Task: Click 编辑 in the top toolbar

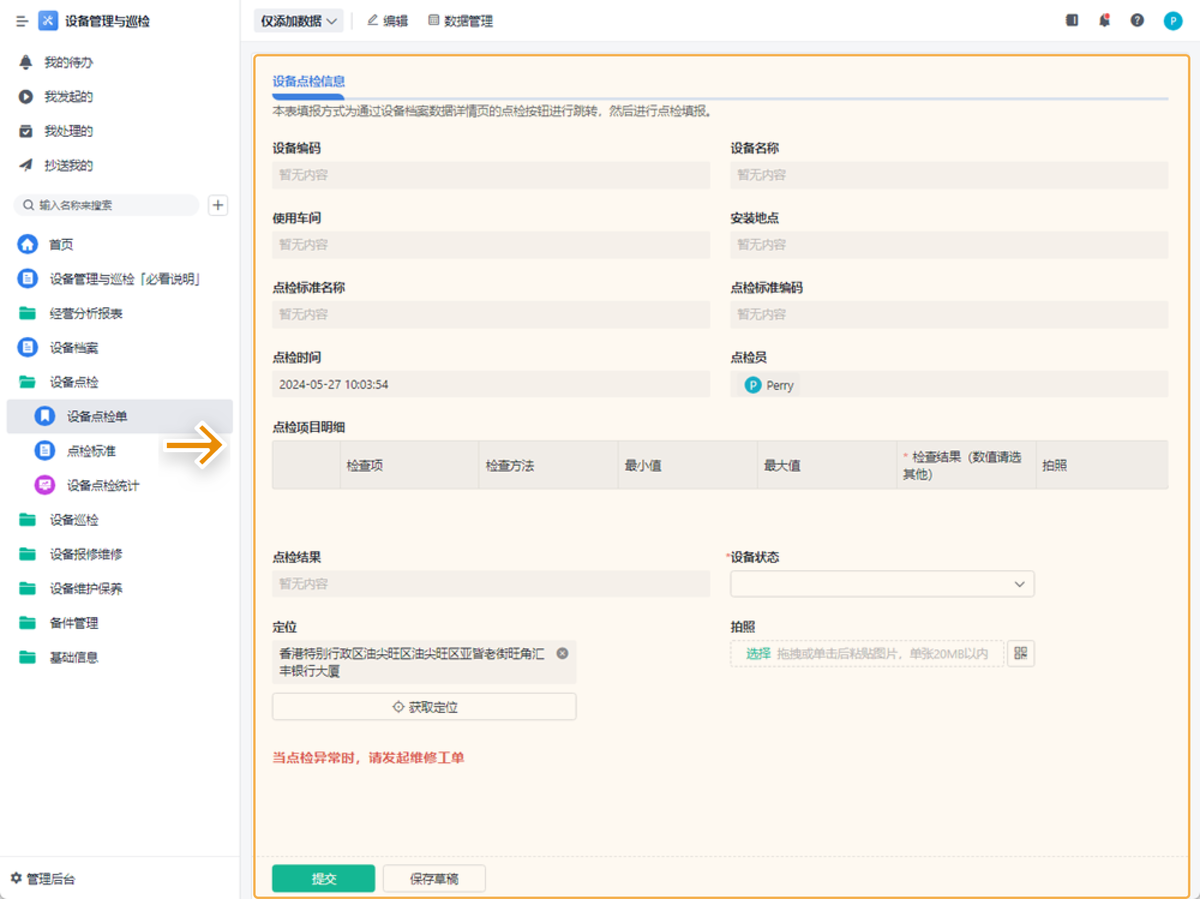Action: 388,21
